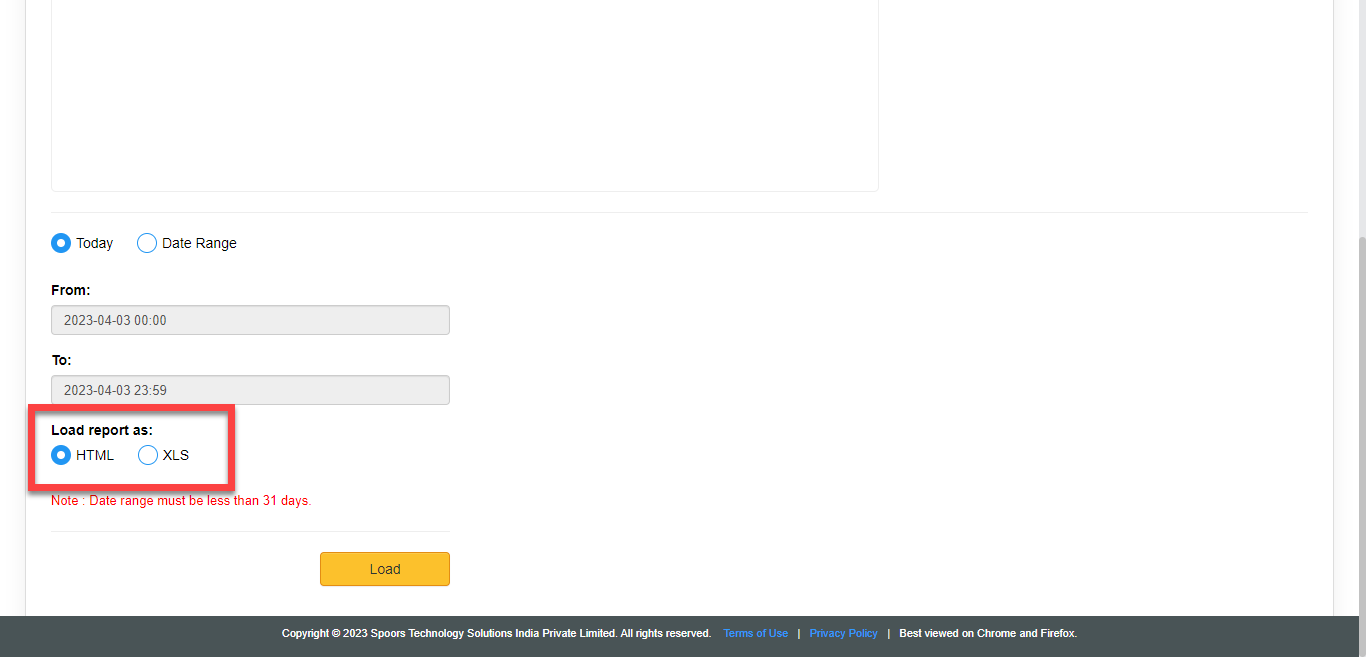The width and height of the screenshot is (1366, 657).
Task: Click the 'HTML' option label text
Action: (x=95, y=455)
